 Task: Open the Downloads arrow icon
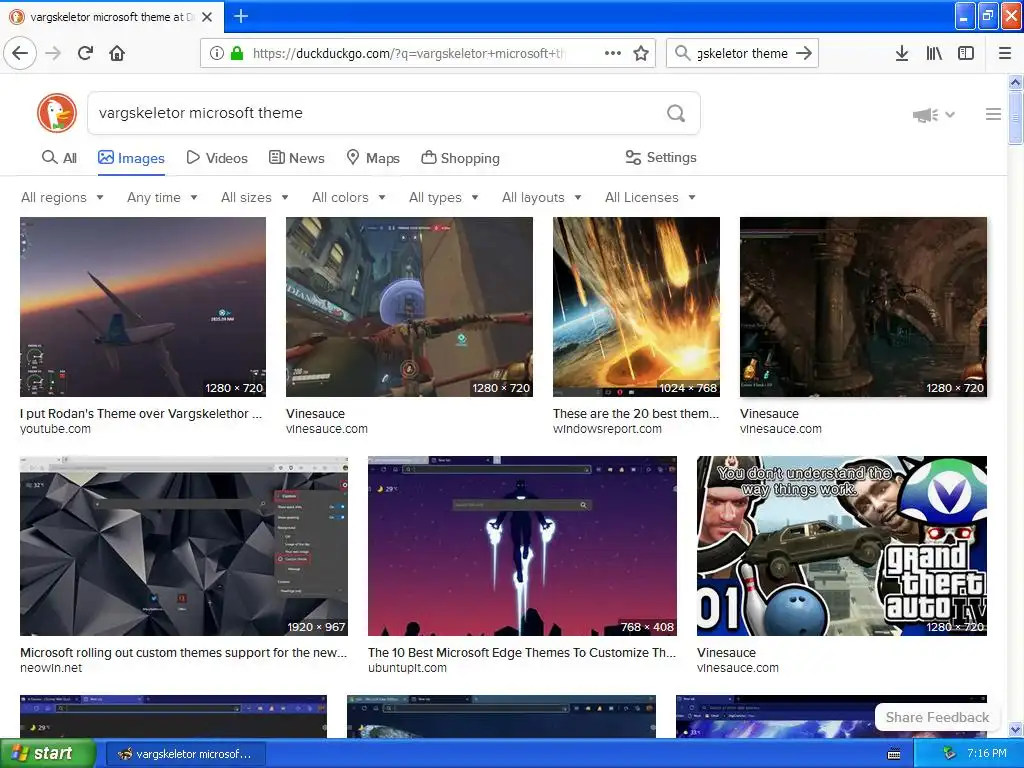pyautogui.click(x=901, y=53)
